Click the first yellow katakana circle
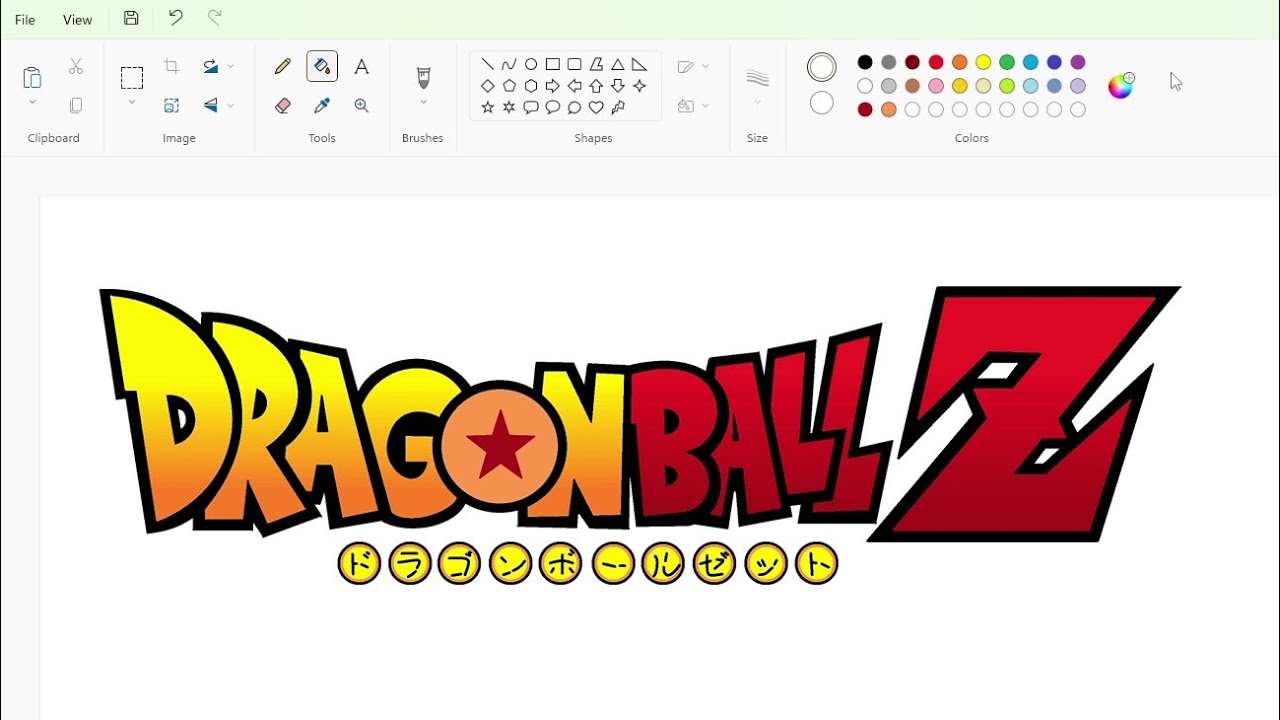Viewport: 1280px width, 720px height. pyautogui.click(x=359, y=565)
